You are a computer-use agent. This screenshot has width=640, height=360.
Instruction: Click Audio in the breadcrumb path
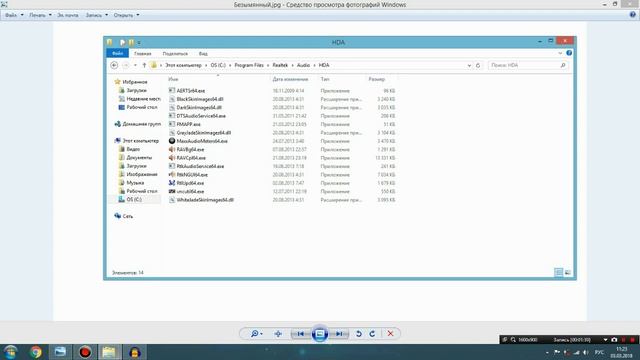303,65
